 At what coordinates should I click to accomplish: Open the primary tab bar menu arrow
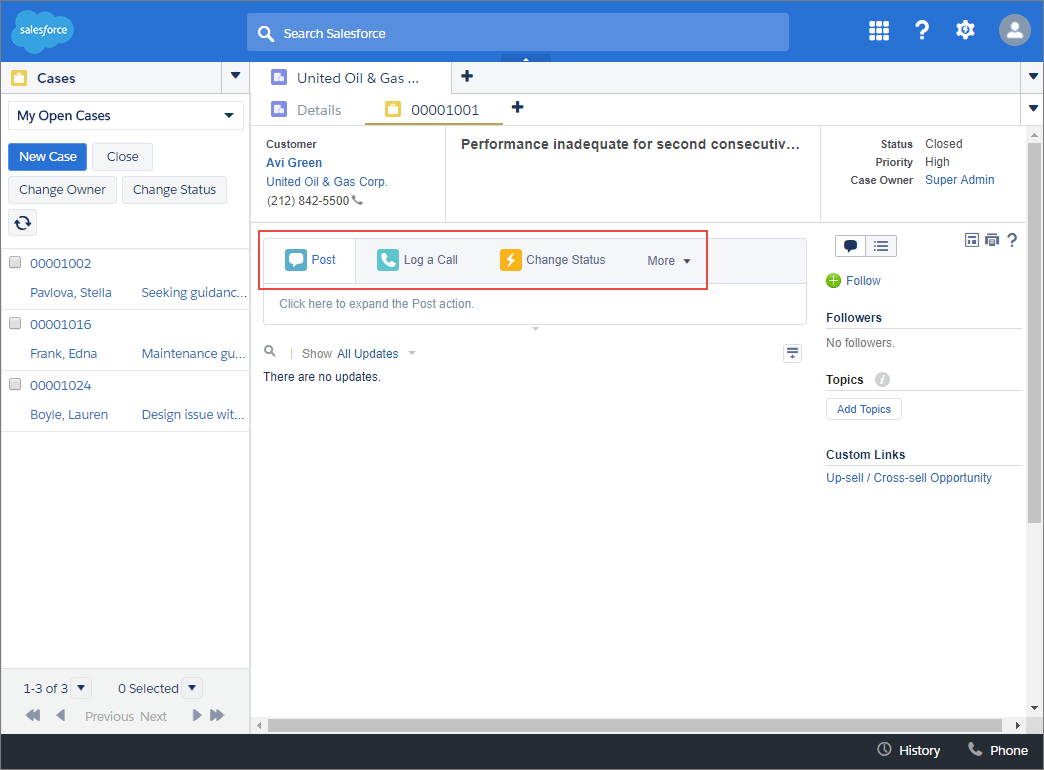pos(1033,77)
